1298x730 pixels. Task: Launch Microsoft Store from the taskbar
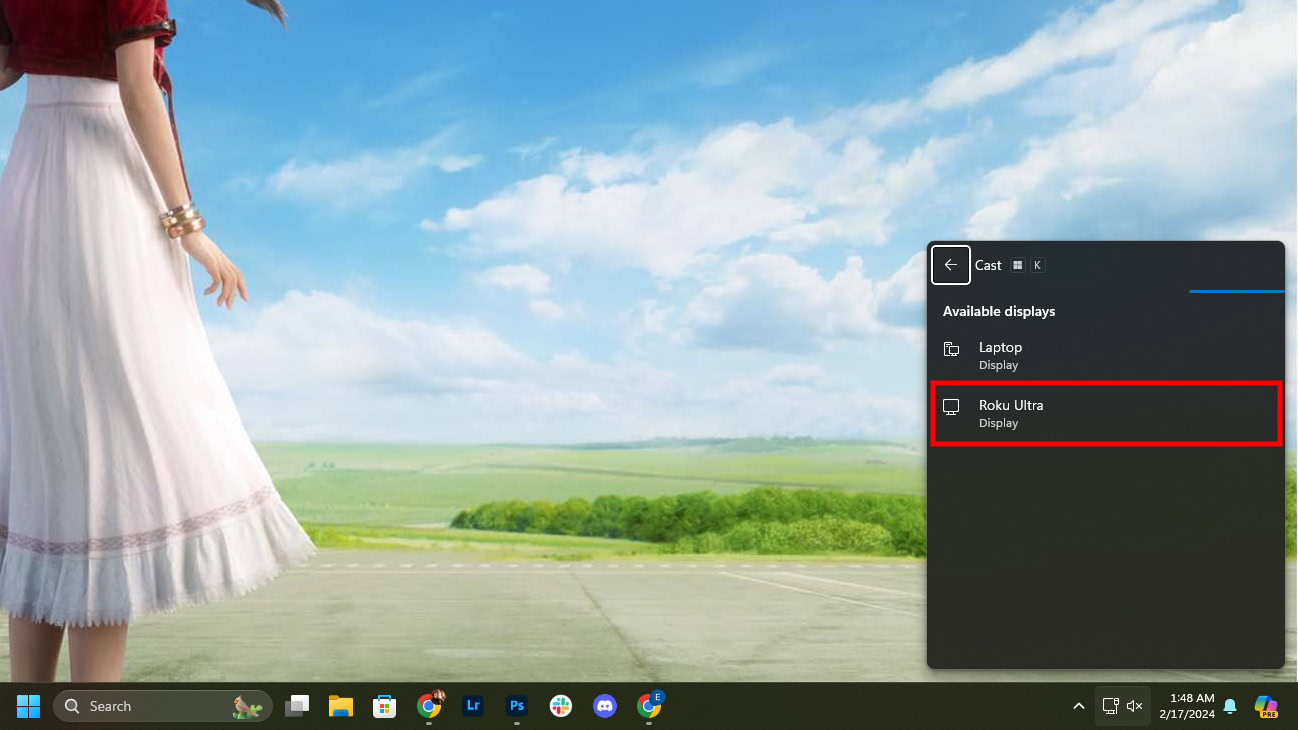385,706
